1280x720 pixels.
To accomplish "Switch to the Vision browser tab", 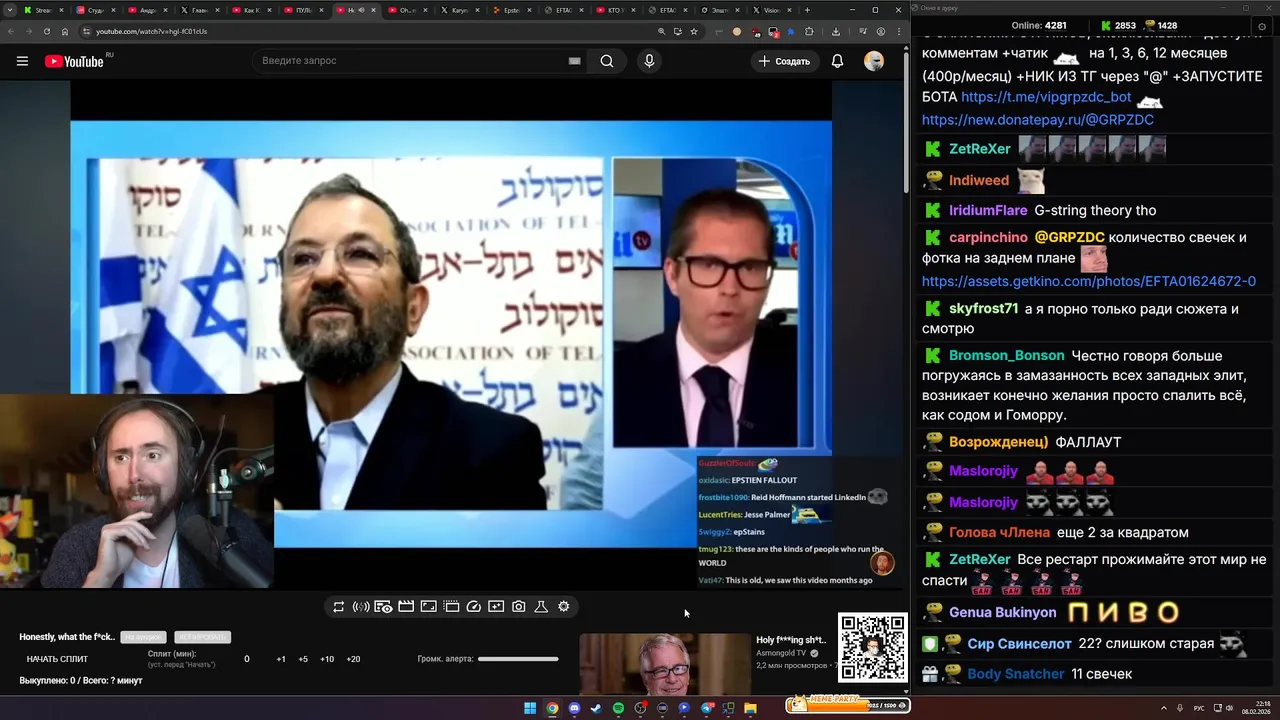I will tap(772, 10).
